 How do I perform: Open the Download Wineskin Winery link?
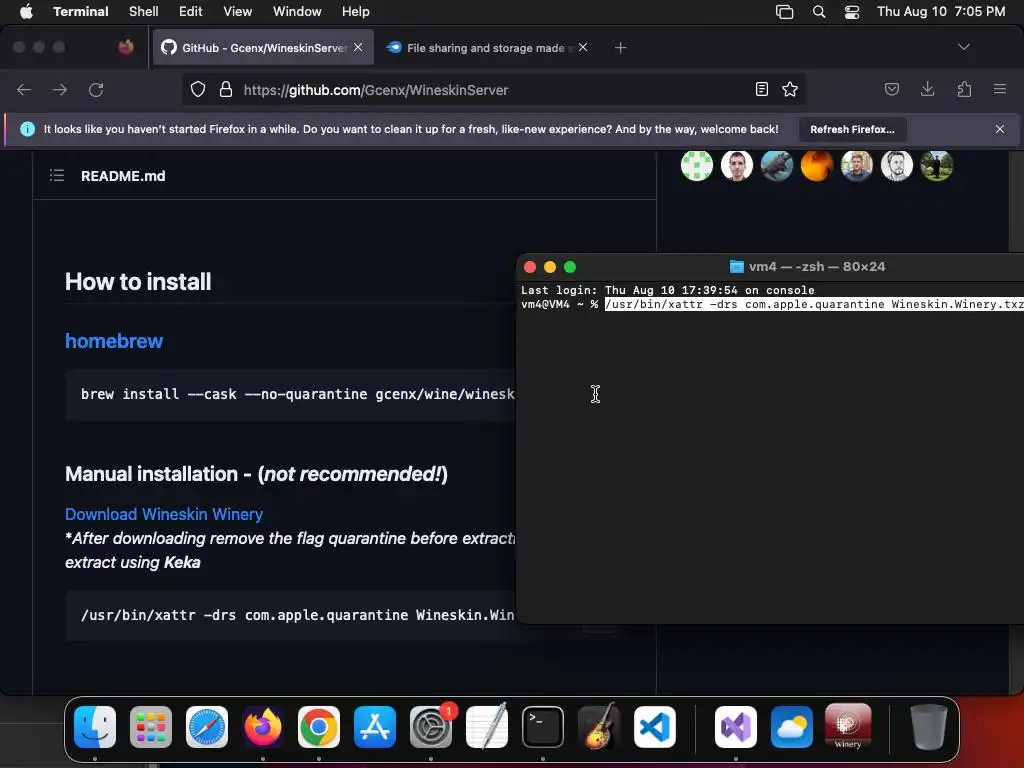click(x=164, y=514)
